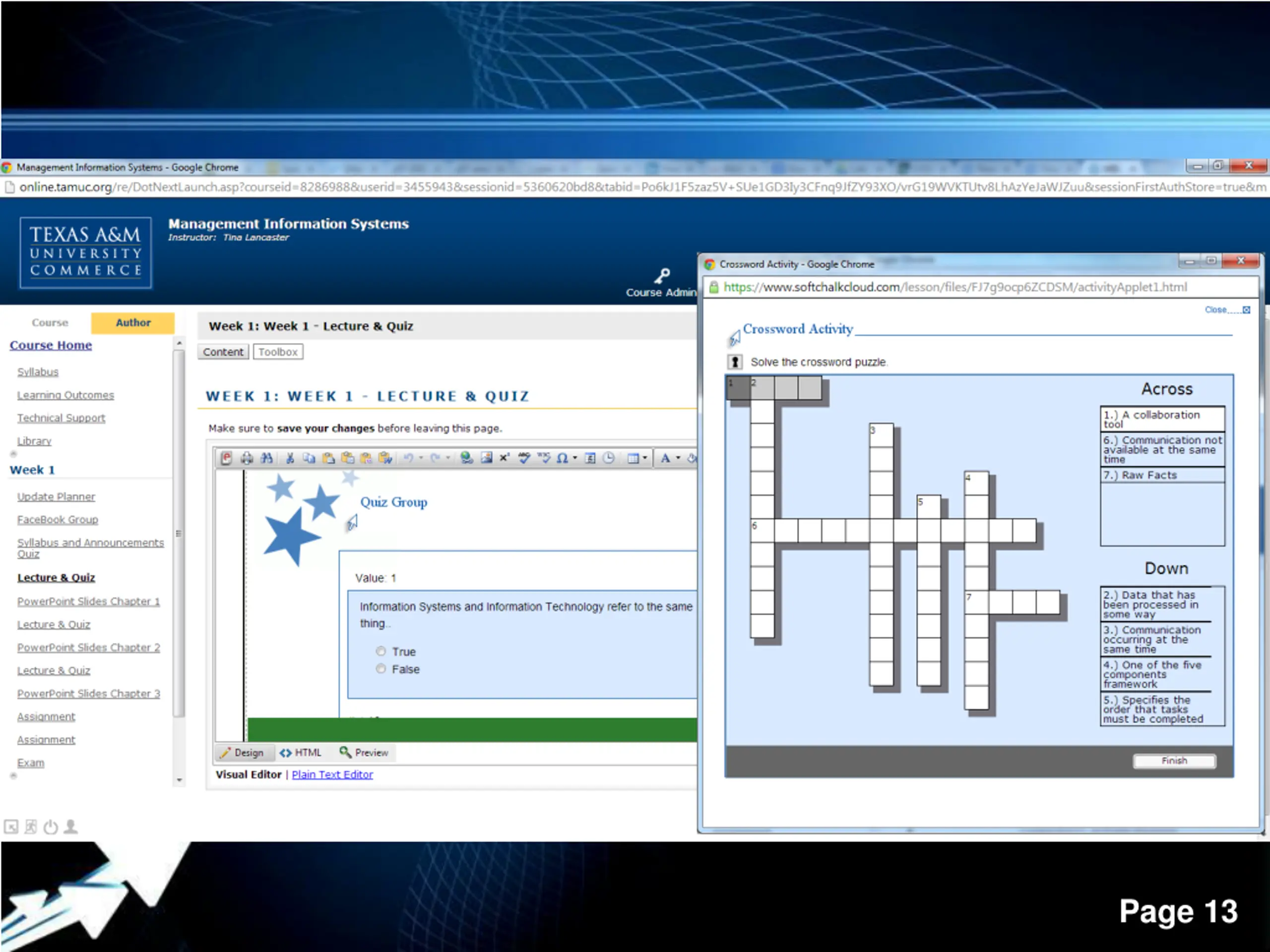Image resolution: width=1270 pixels, height=952 pixels.
Task: Insert time using the clock icon
Action: (609, 458)
